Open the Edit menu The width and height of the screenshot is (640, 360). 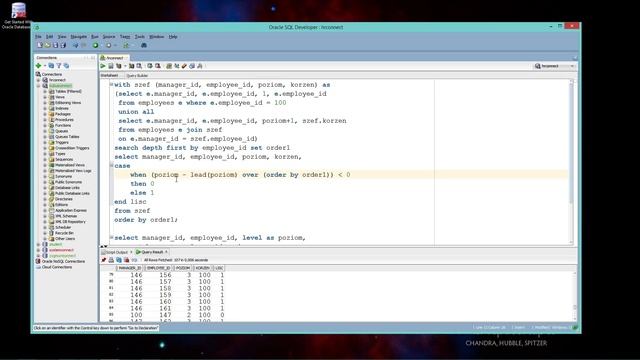click(x=49, y=37)
